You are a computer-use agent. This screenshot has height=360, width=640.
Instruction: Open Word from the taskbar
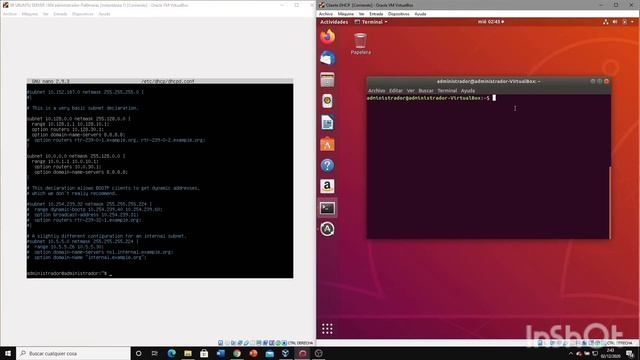click(220, 353)
